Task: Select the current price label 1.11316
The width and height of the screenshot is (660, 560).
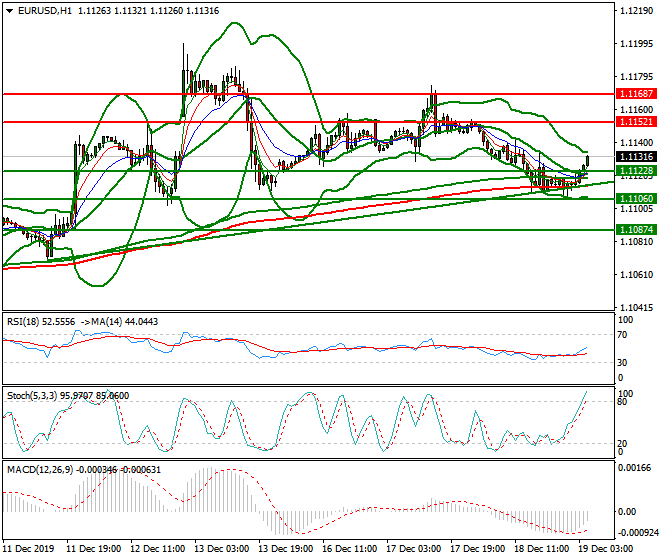Action: (x=636, y=157)
